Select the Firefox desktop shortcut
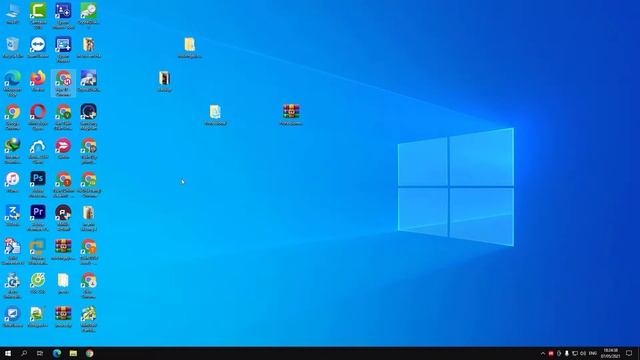The image size is (640, 360). (38, 81)
